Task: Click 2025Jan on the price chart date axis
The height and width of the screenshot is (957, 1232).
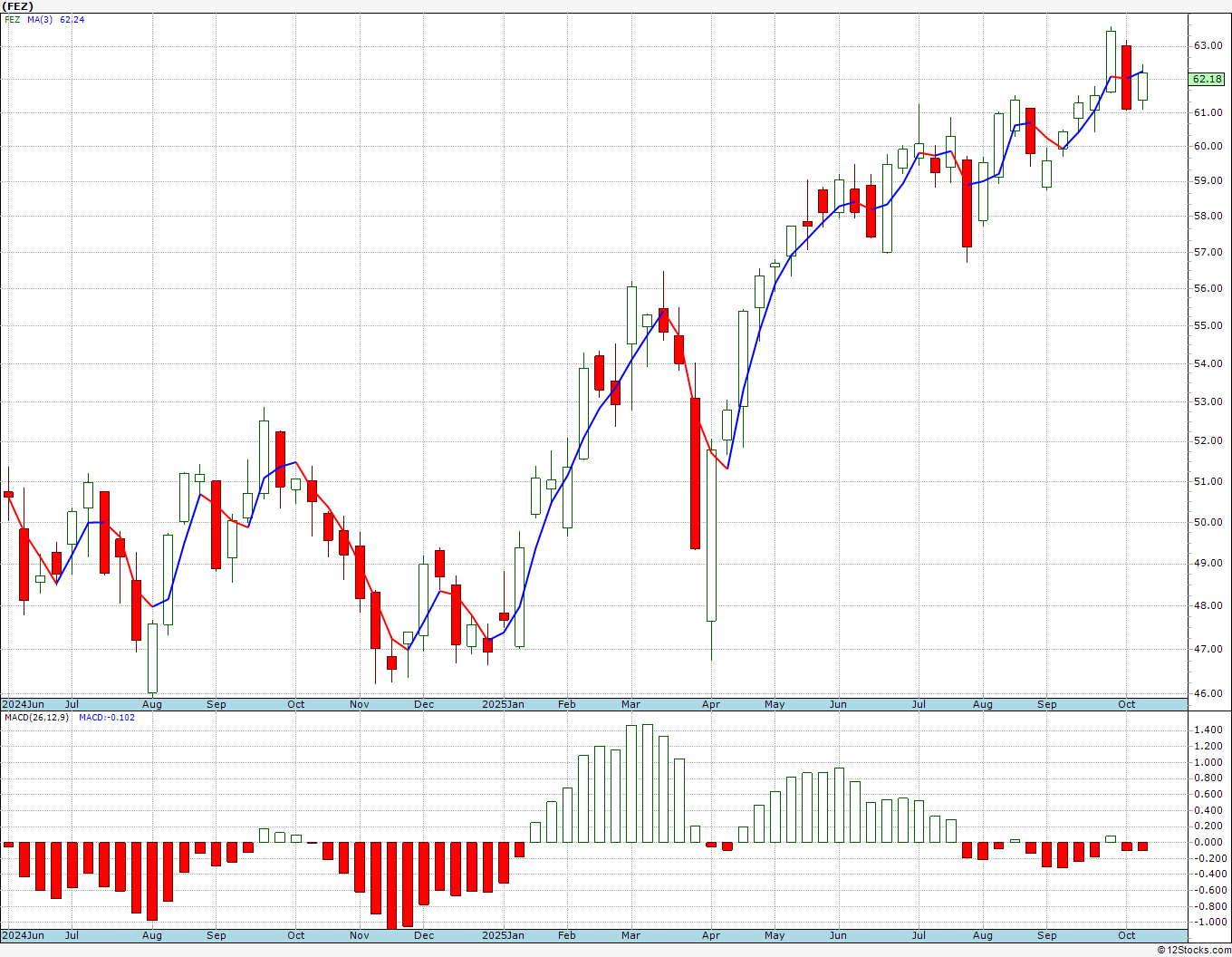Action: click(x=503, y=704)
